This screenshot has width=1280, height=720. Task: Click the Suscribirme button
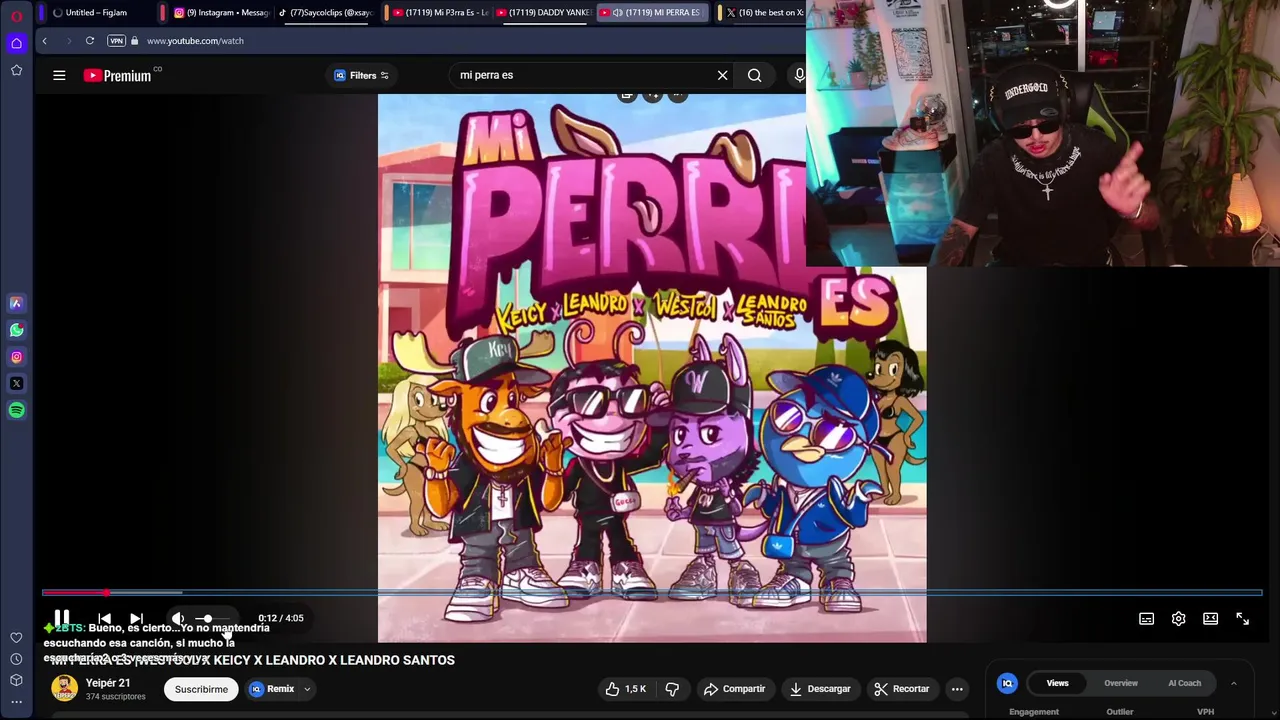201,689
